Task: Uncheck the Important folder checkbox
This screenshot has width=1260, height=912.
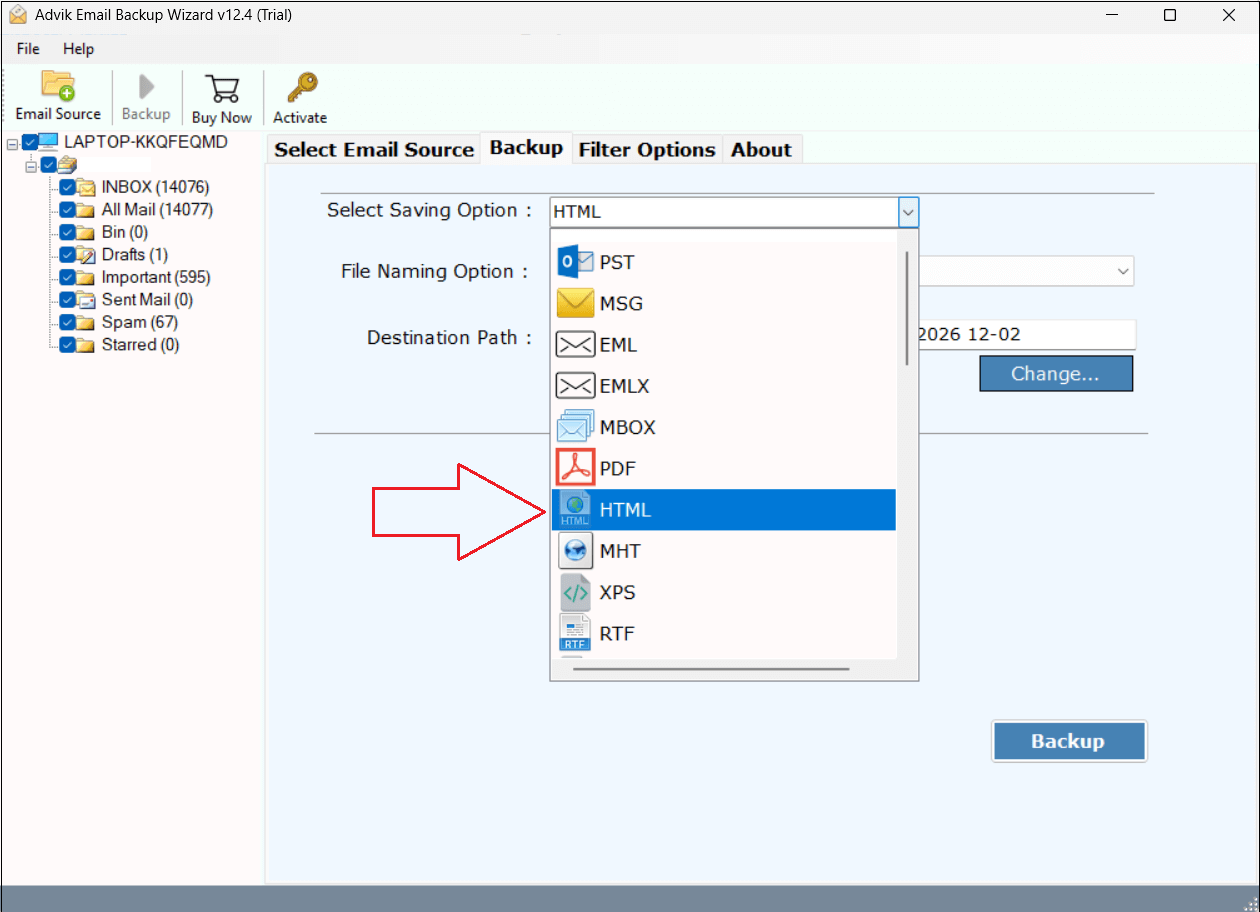Action: (x=67, y=277)
